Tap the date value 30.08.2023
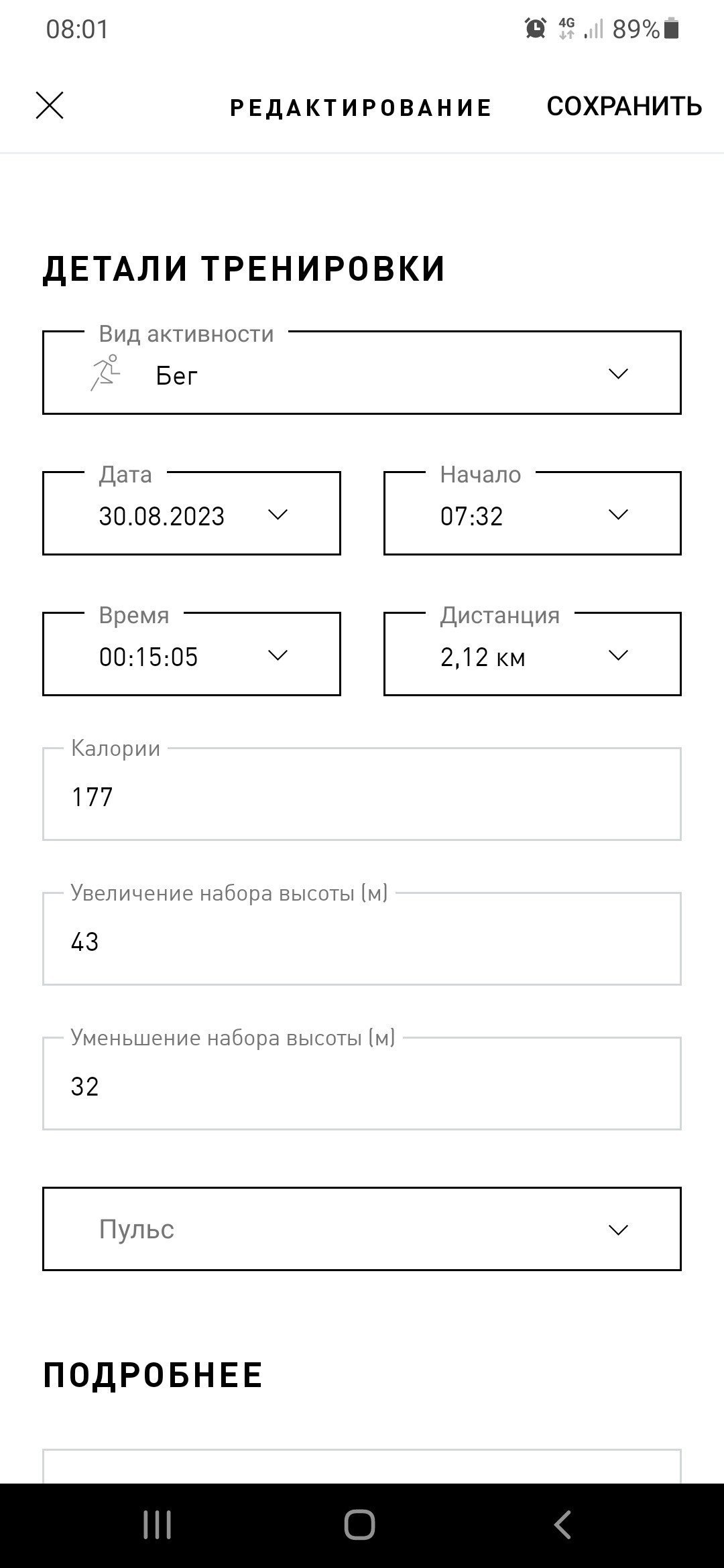This screenshot has width=724, height=1568. (x=162, y=516)
